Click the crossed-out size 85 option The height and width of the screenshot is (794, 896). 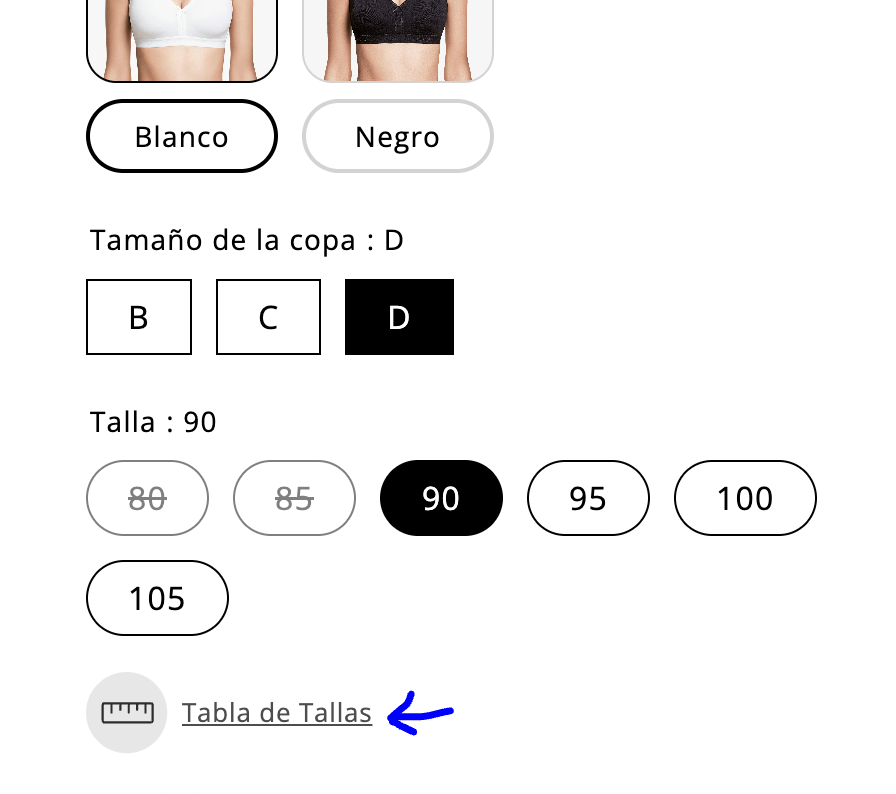pyautogui.click(x=294, y=498)
